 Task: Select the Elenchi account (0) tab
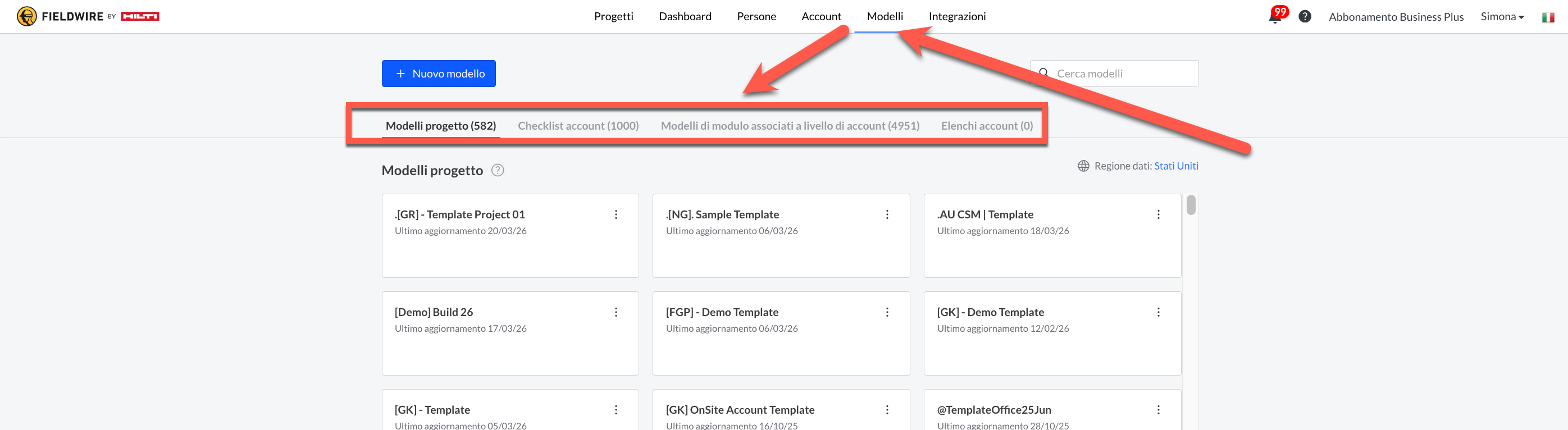[986, 126]
